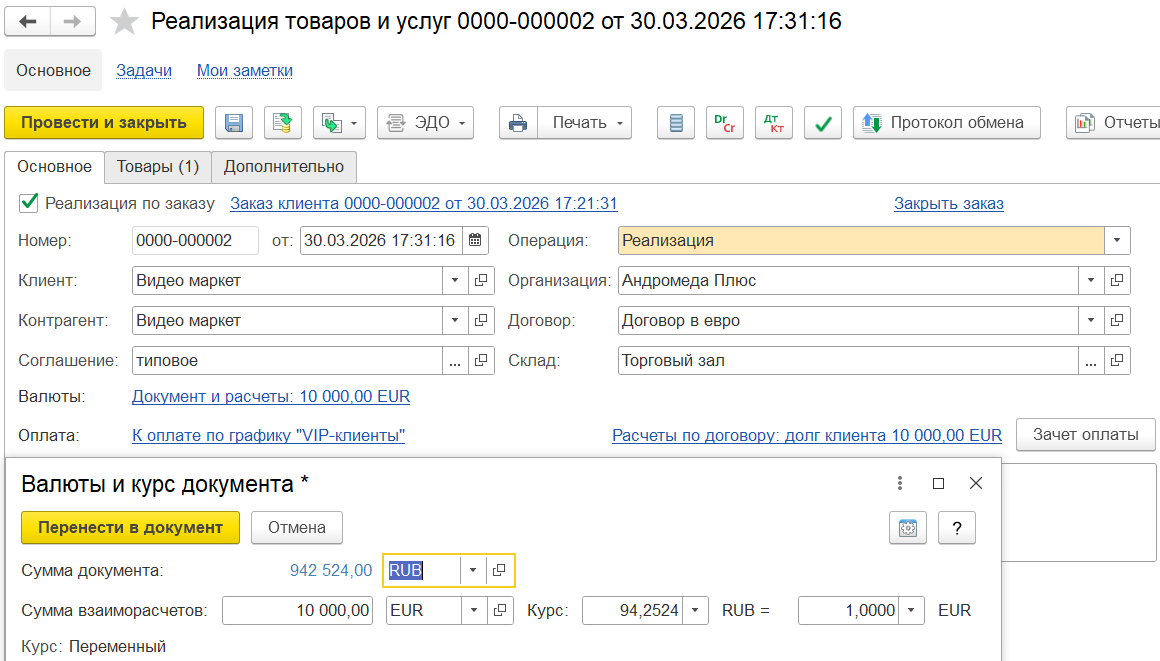Screen dimensions: 1160x661
Task: Open the ЭДО dropdown menu
Action: 425,123
